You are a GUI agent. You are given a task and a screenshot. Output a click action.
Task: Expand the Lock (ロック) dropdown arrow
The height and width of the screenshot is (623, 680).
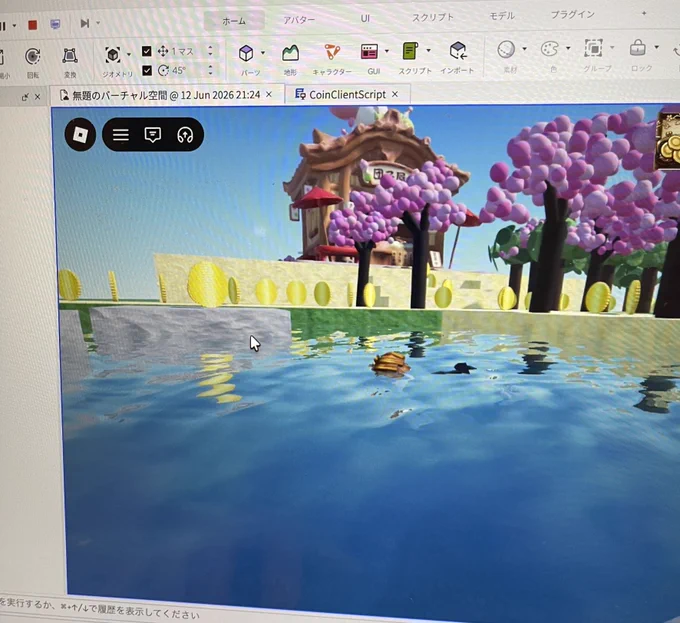(657, 47)
